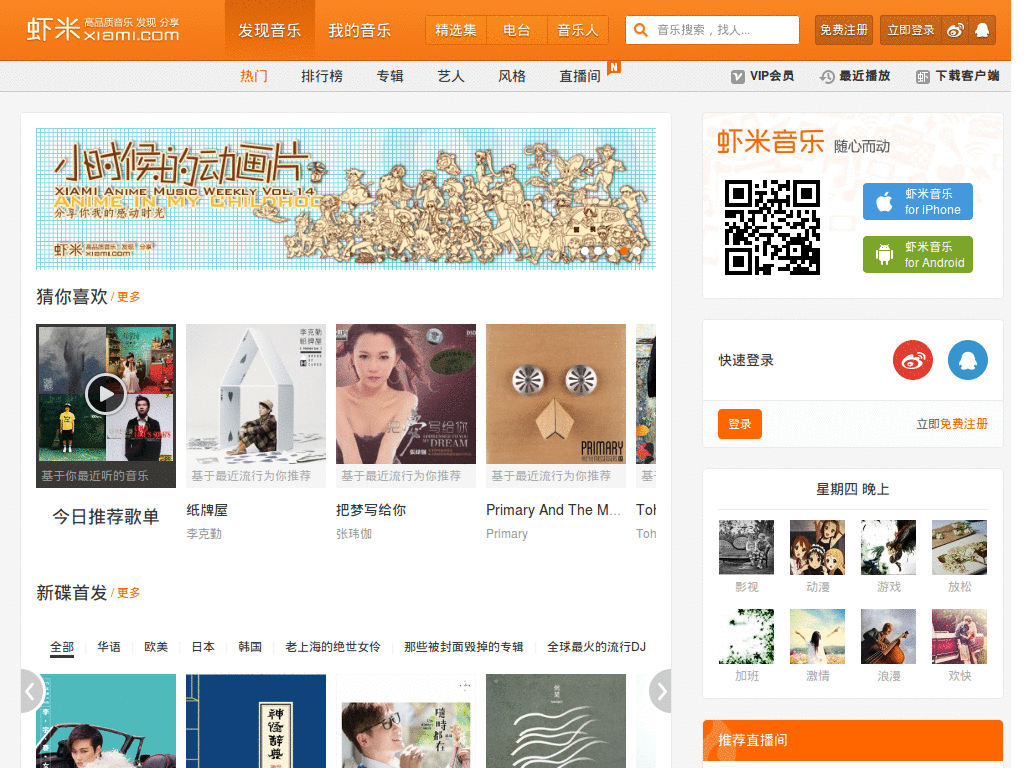1024x768 pixels.
Task: Filter new releases by 欧美
Action: 156,647
